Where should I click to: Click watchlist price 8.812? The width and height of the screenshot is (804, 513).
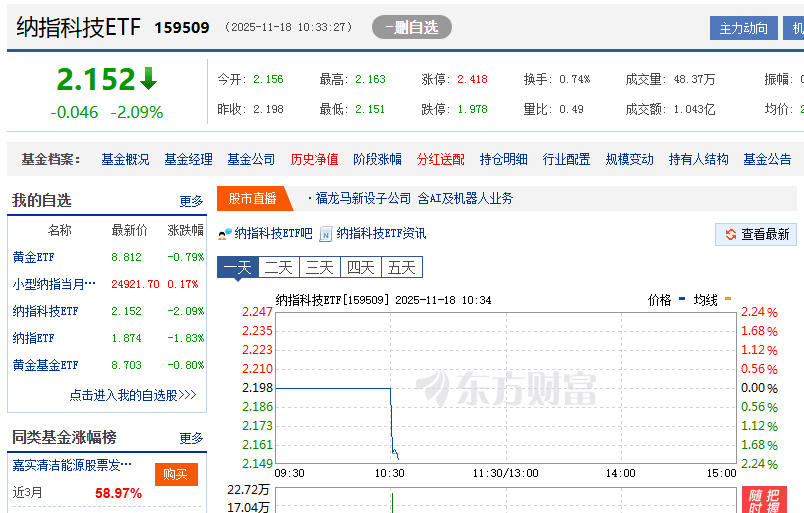click(x=126, y=257)
